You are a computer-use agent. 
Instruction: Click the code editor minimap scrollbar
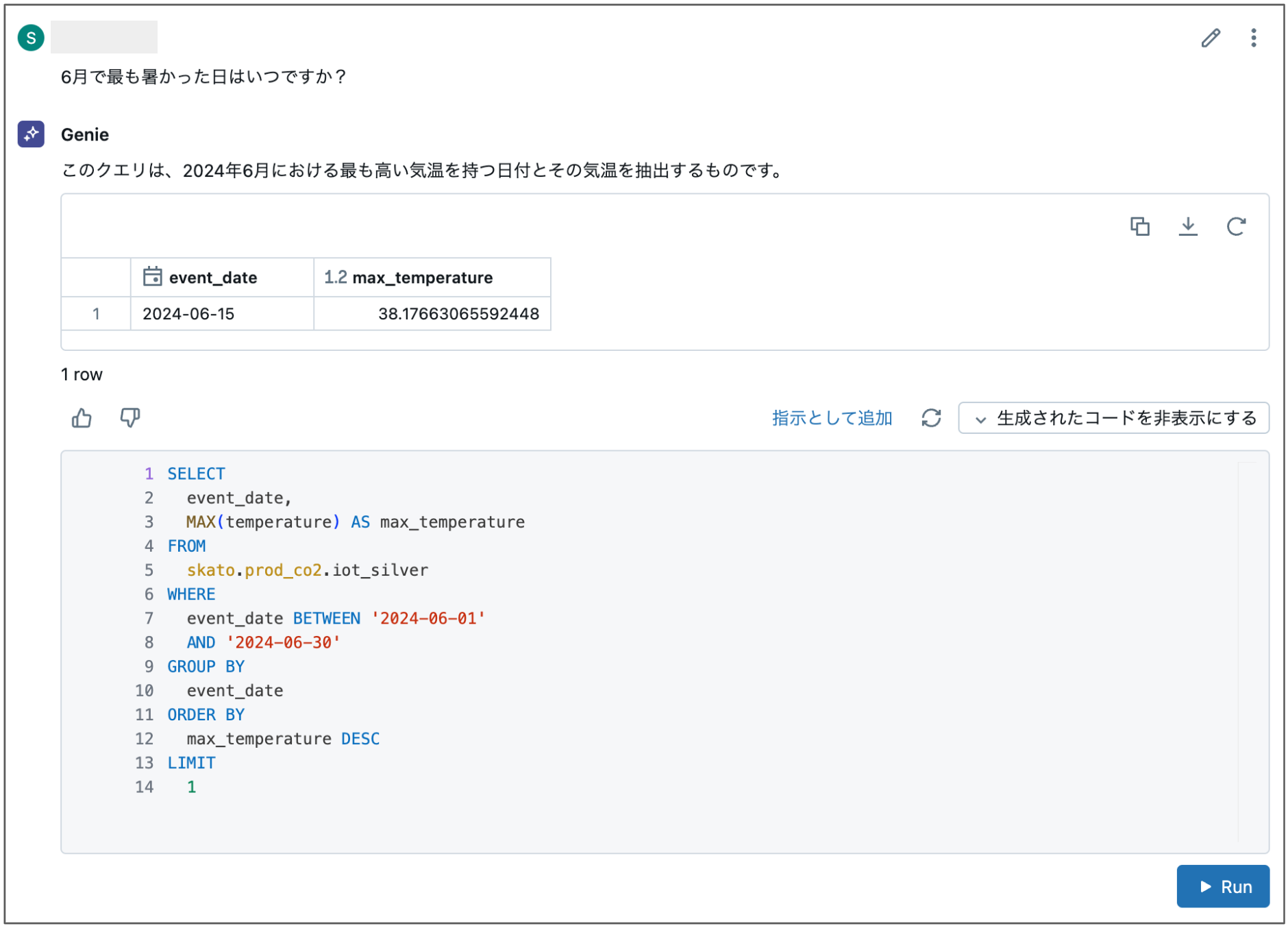coord(1247,651)
